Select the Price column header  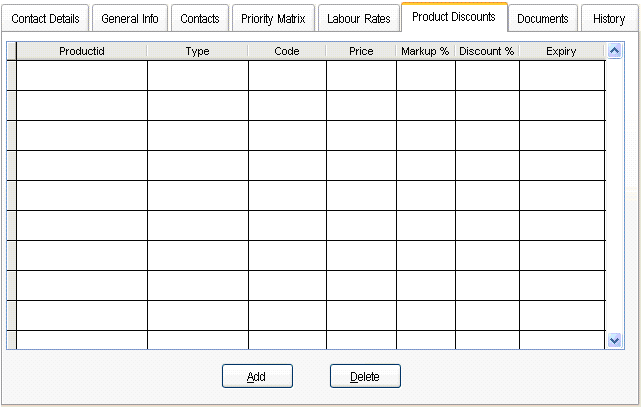(361, 51)
